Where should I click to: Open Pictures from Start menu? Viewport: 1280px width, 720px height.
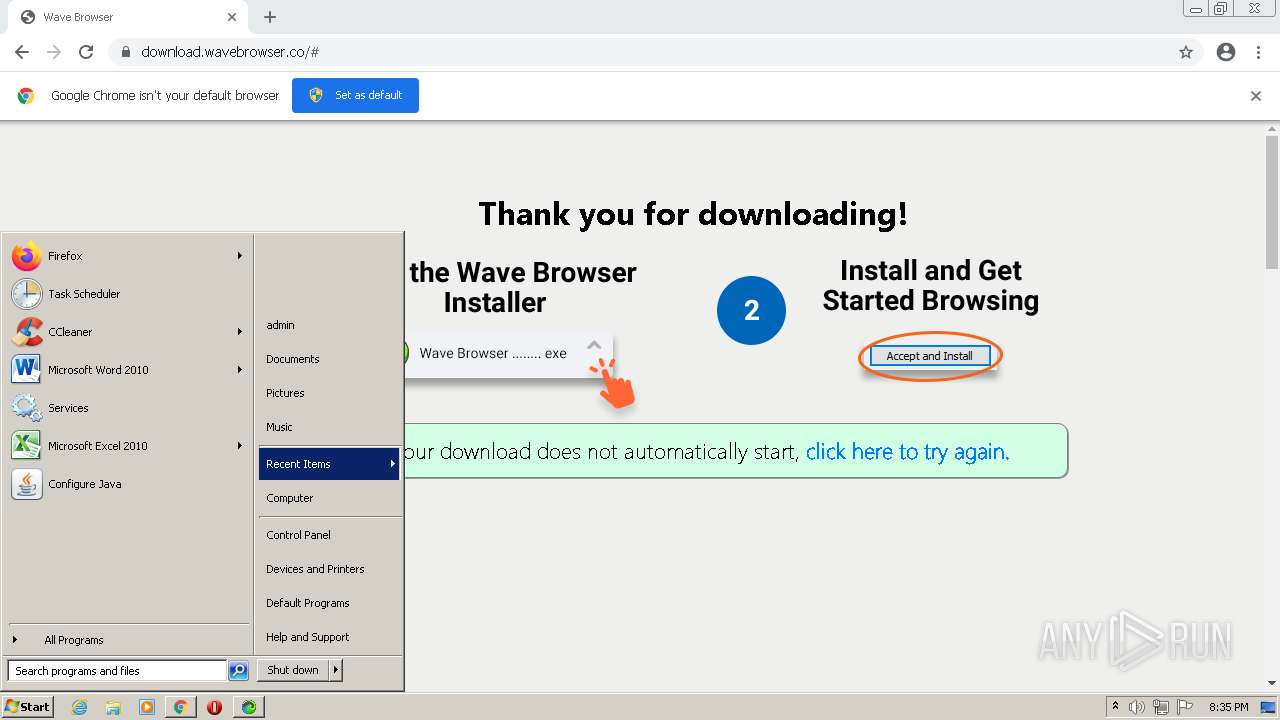[329, 393]
